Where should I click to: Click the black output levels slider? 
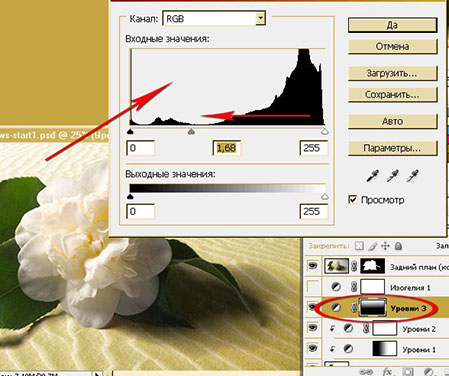(x=130, y=197)
